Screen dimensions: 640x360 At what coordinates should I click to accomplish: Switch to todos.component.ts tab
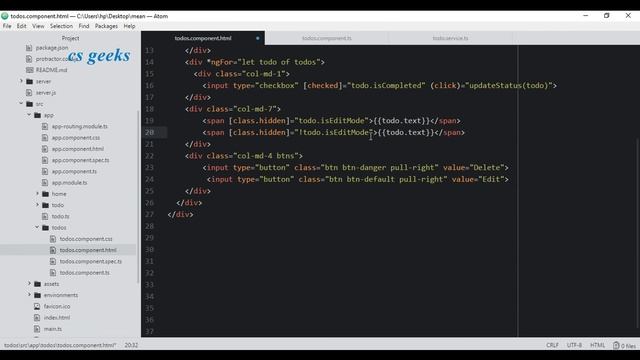click(x=327, y=38)
